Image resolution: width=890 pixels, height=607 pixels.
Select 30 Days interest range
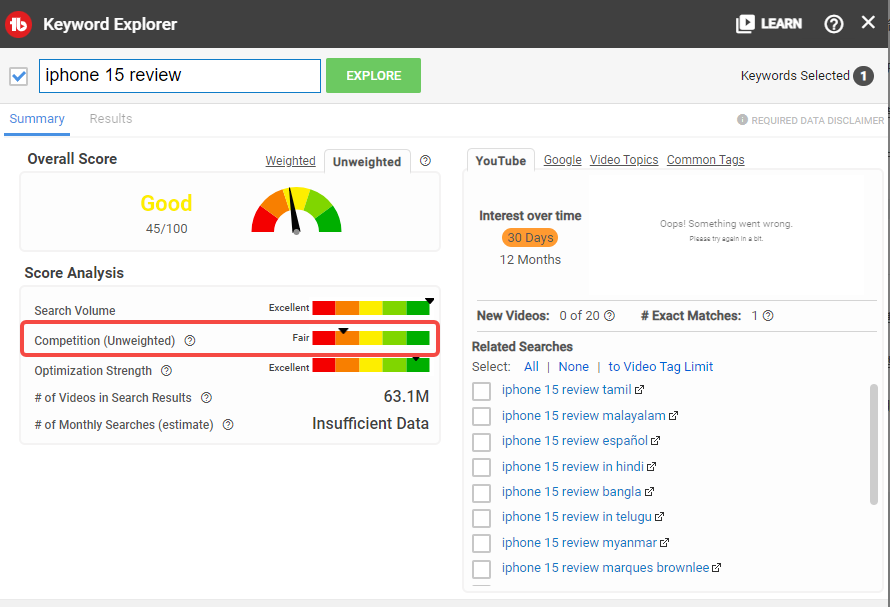(530, 237)
